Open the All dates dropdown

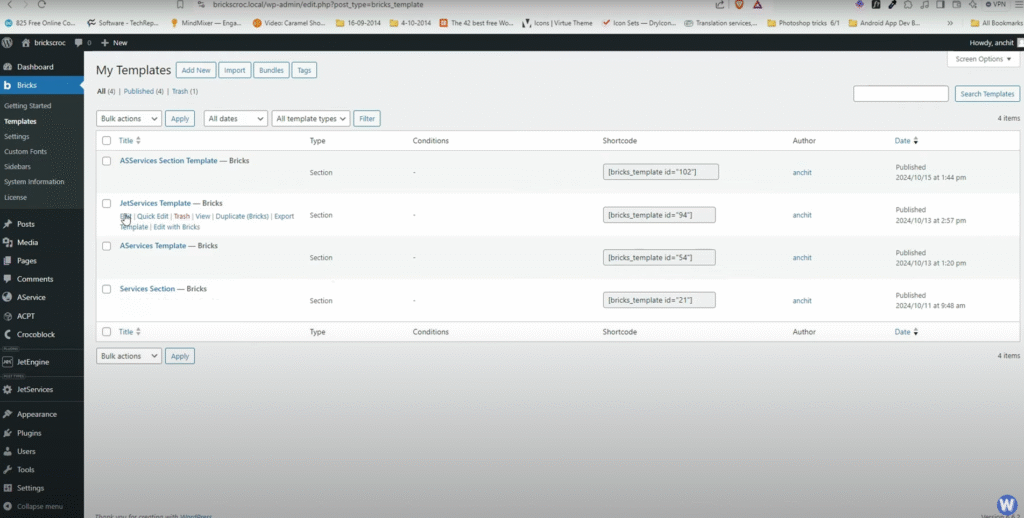coord(236,118)
